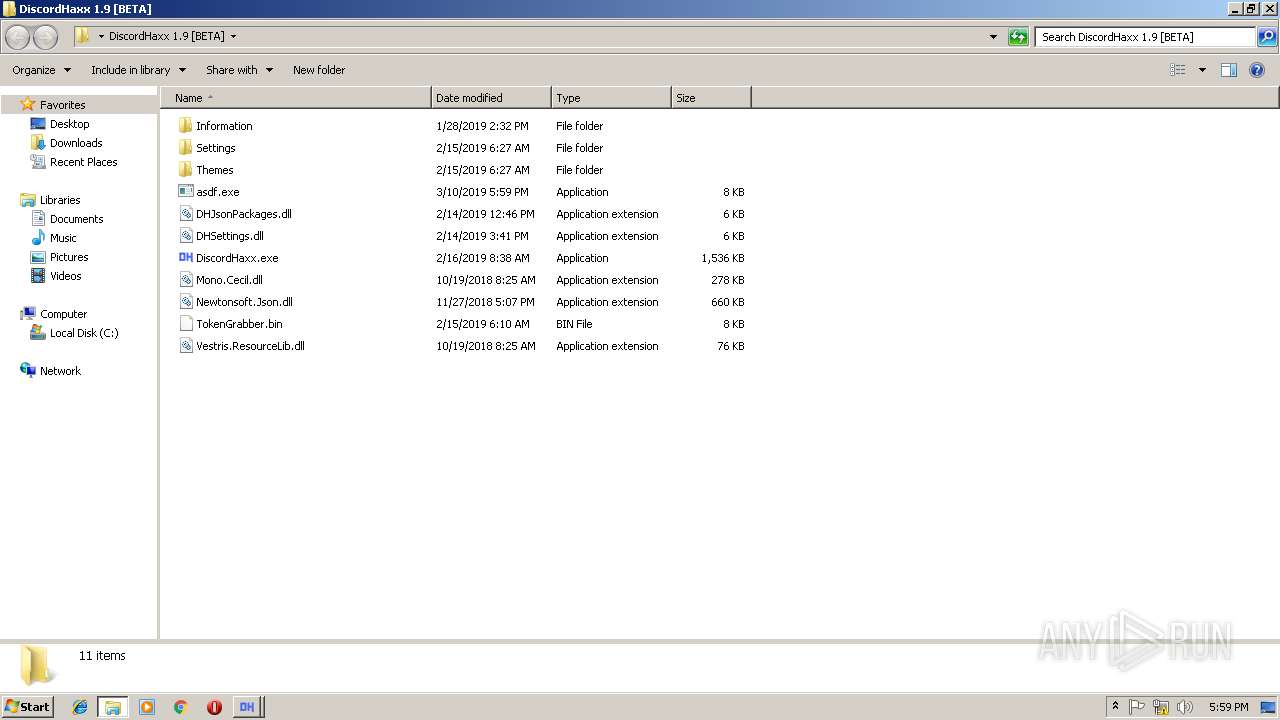Viewport: 1280px width, 720px height.
Task: Open the Pictures library
Action: (x=69, y=257)
